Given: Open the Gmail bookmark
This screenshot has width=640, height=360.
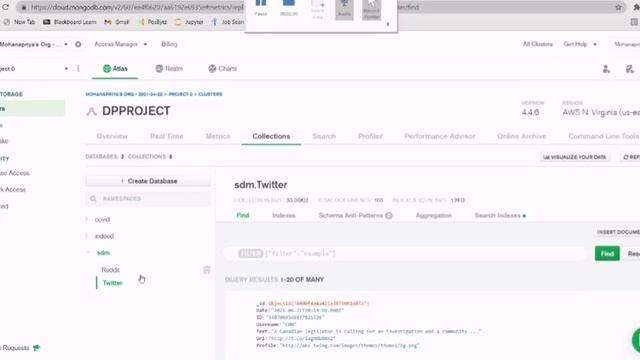Looking at the screenshot, I should pos(117,22).
